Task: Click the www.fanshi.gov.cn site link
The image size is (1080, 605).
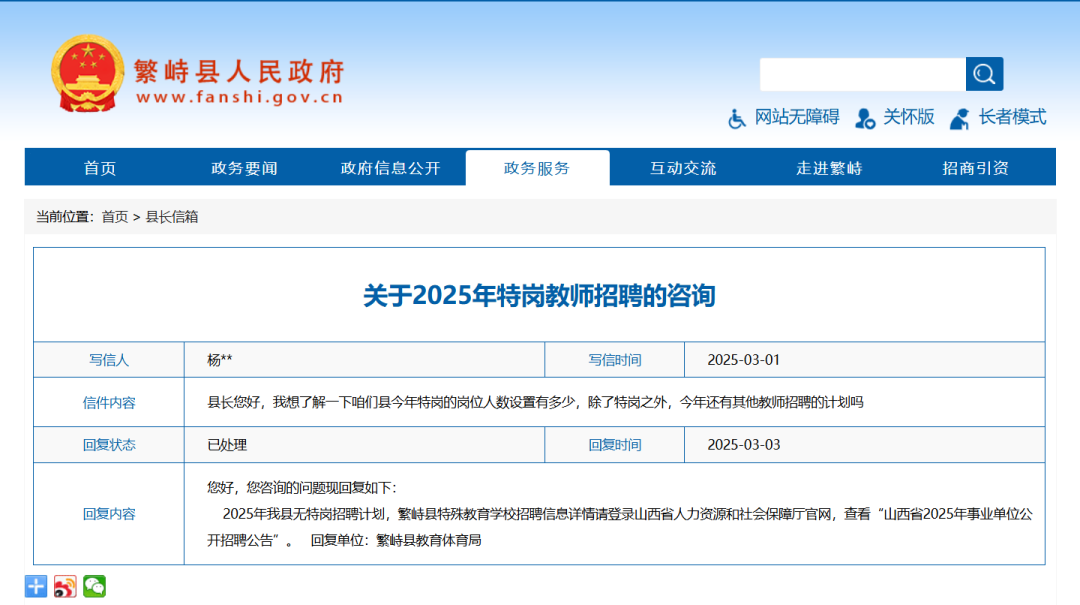Action: coord(237,98)
